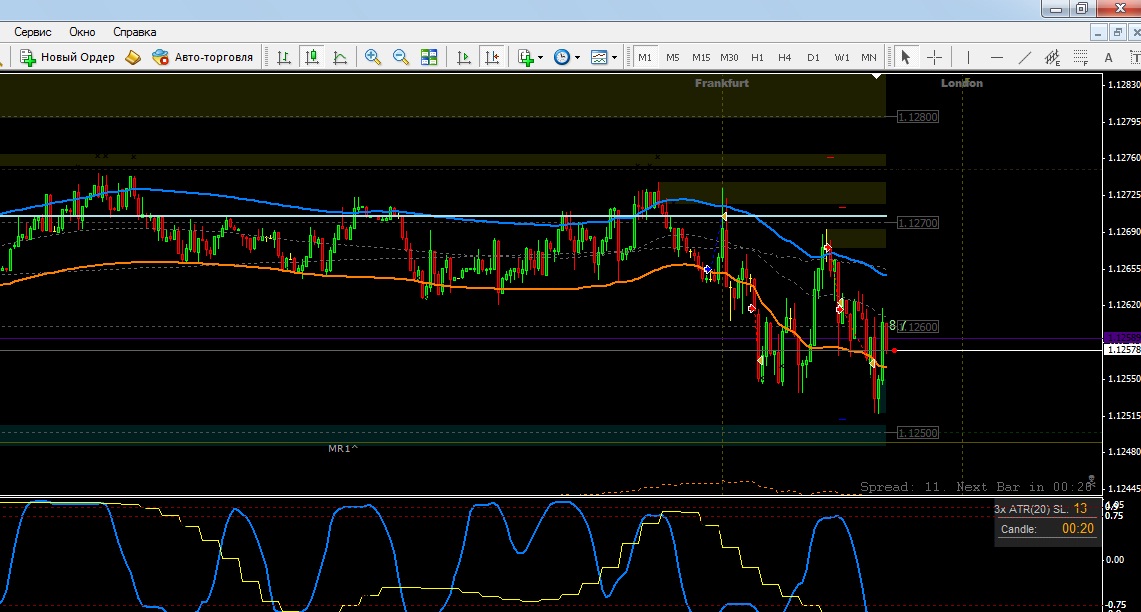Toggle chart shift icon
The image size is (1141, 612).
point(492,57)
